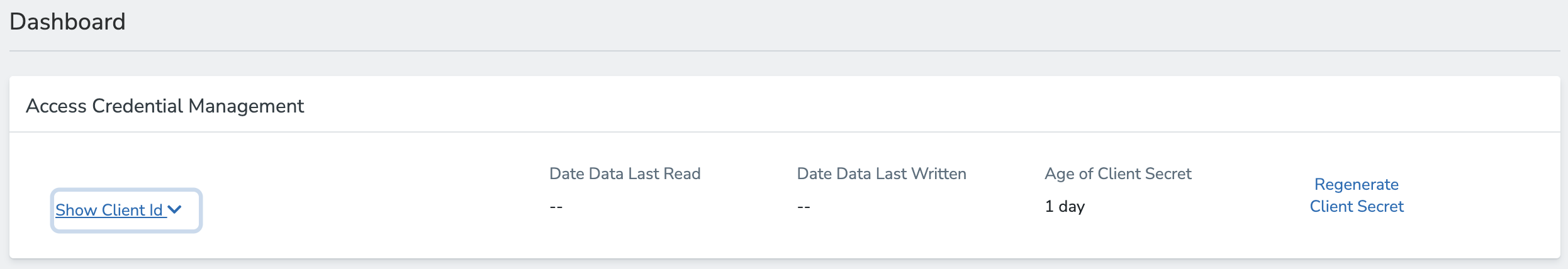Click the word "Regenerate" in the secret link
The height and width of the screenshot is (269, 1568).
tap(1357, 185)
